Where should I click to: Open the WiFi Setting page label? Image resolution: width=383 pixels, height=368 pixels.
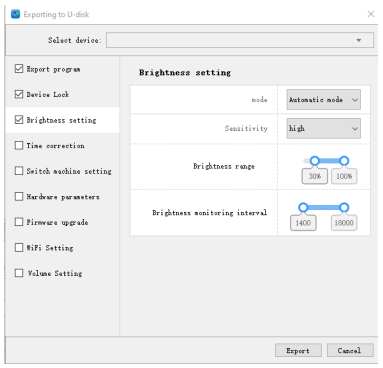point(50,248)
